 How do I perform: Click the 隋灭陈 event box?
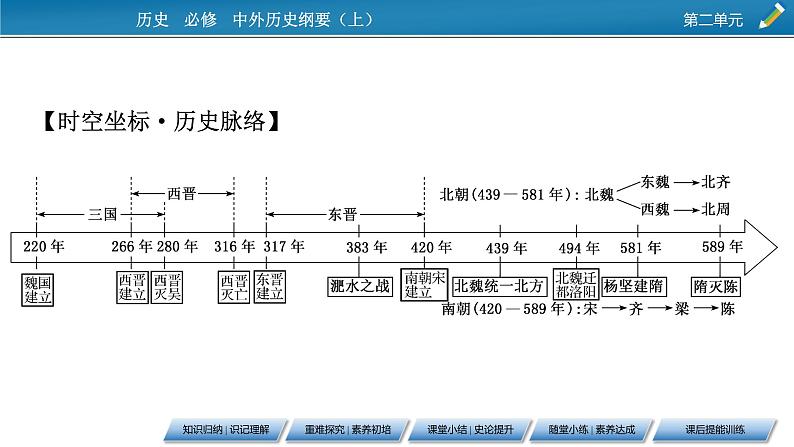point(716,287)
